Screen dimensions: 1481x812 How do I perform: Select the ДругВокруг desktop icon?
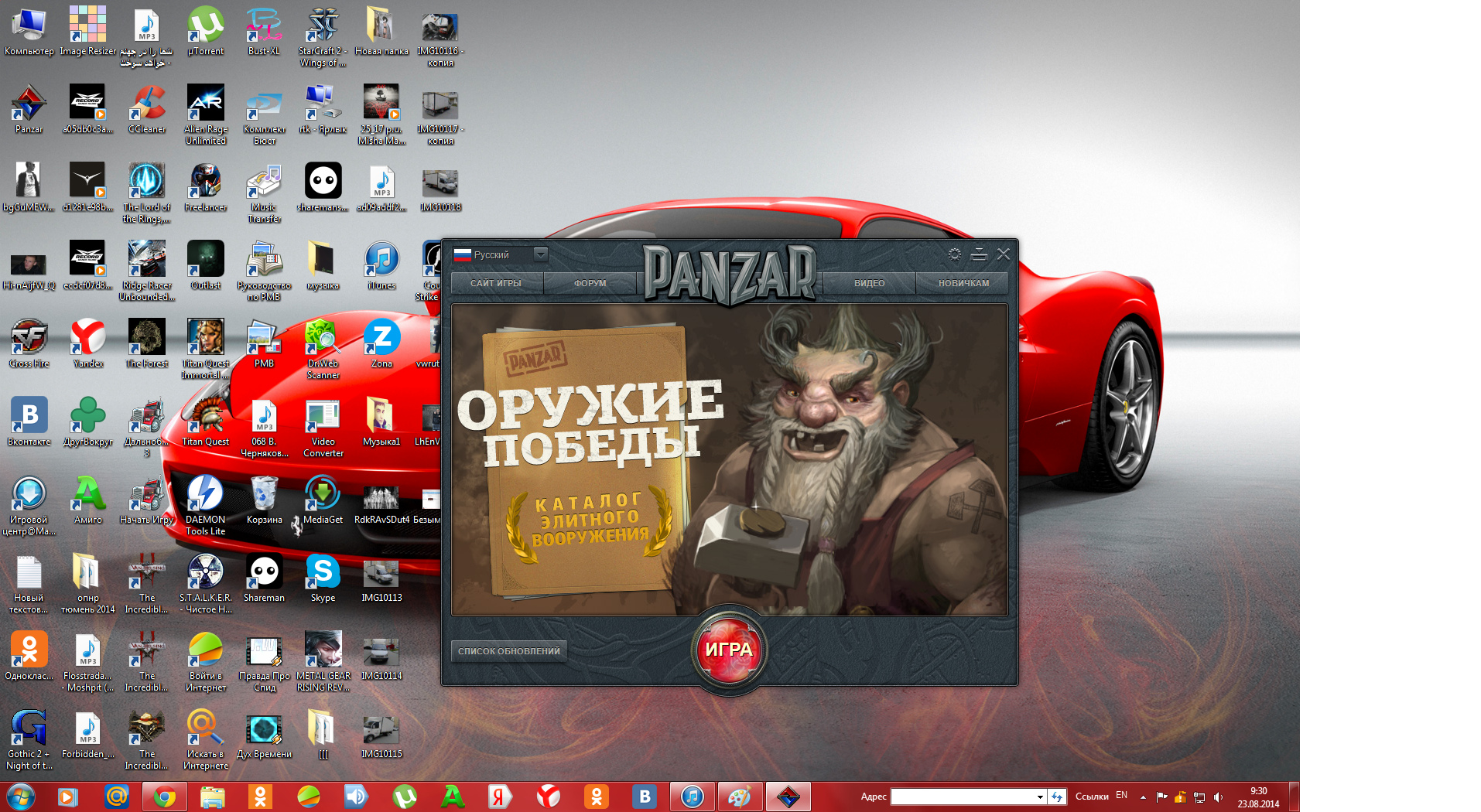(88, 422)
